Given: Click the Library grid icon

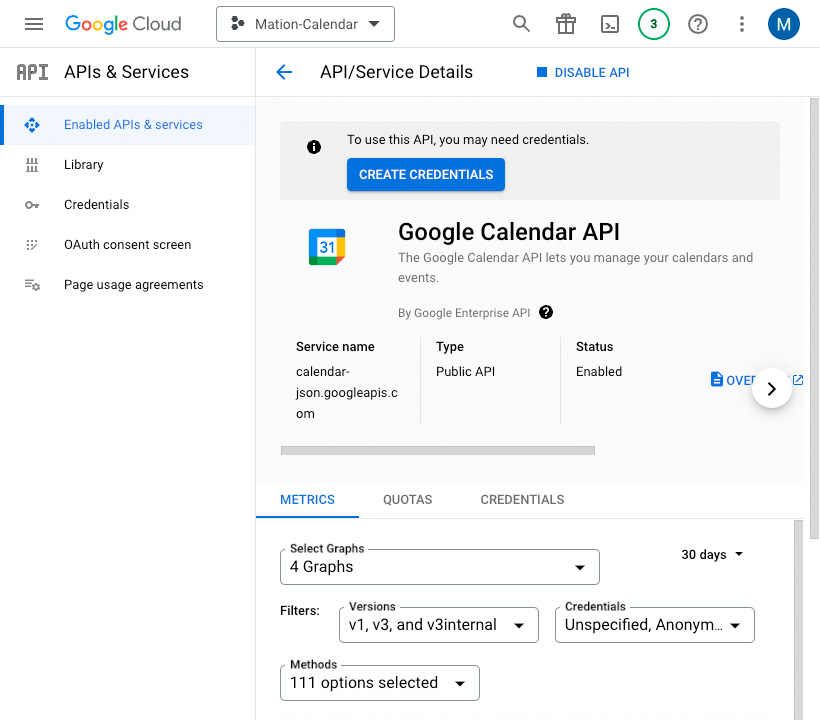Looking at the screenshot, I should click(x=32, y=165).
